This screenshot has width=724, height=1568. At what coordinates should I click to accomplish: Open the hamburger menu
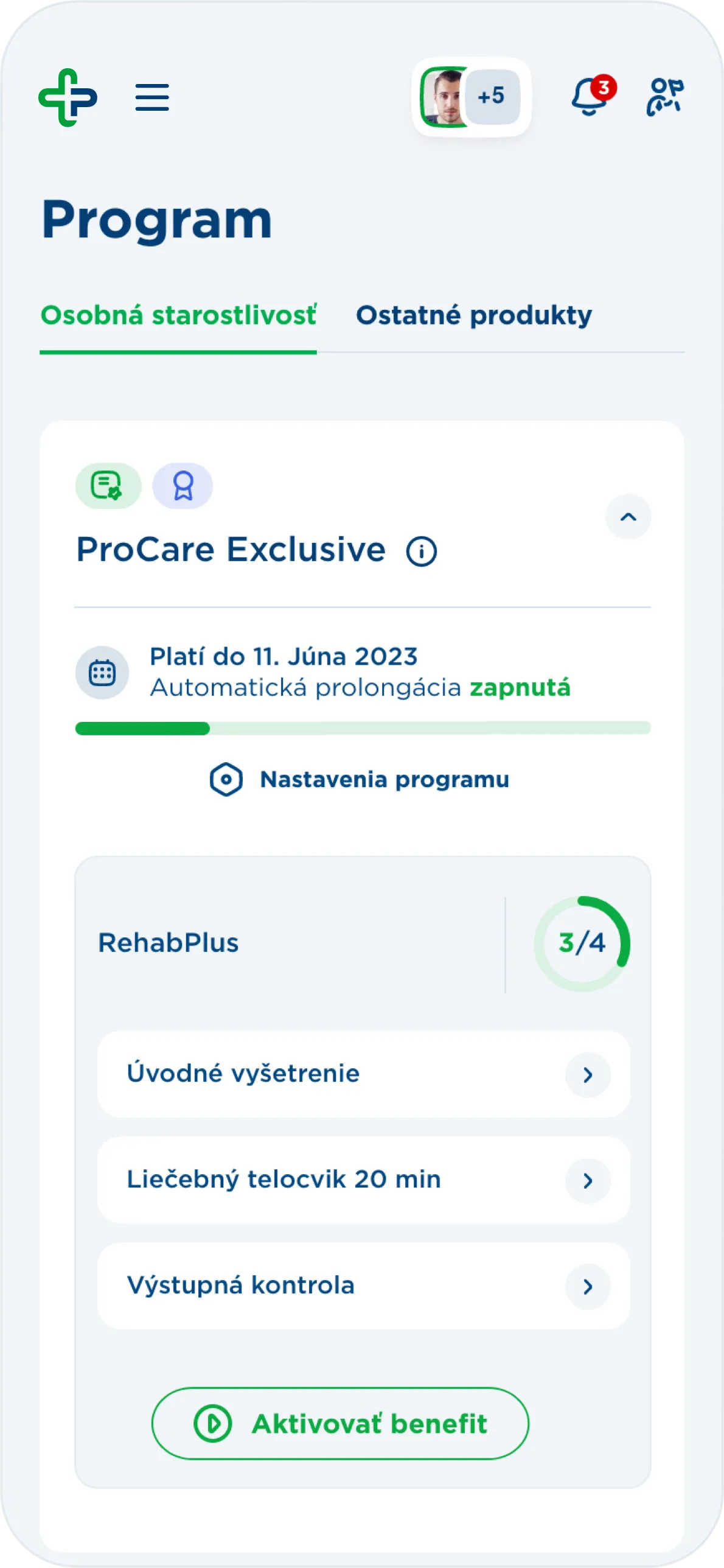pyautogui.click(x=152, y=97)
